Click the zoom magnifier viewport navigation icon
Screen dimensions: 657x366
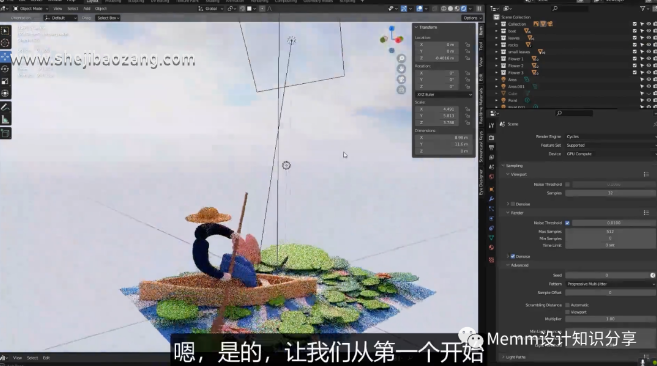click(x=401, y=58)
